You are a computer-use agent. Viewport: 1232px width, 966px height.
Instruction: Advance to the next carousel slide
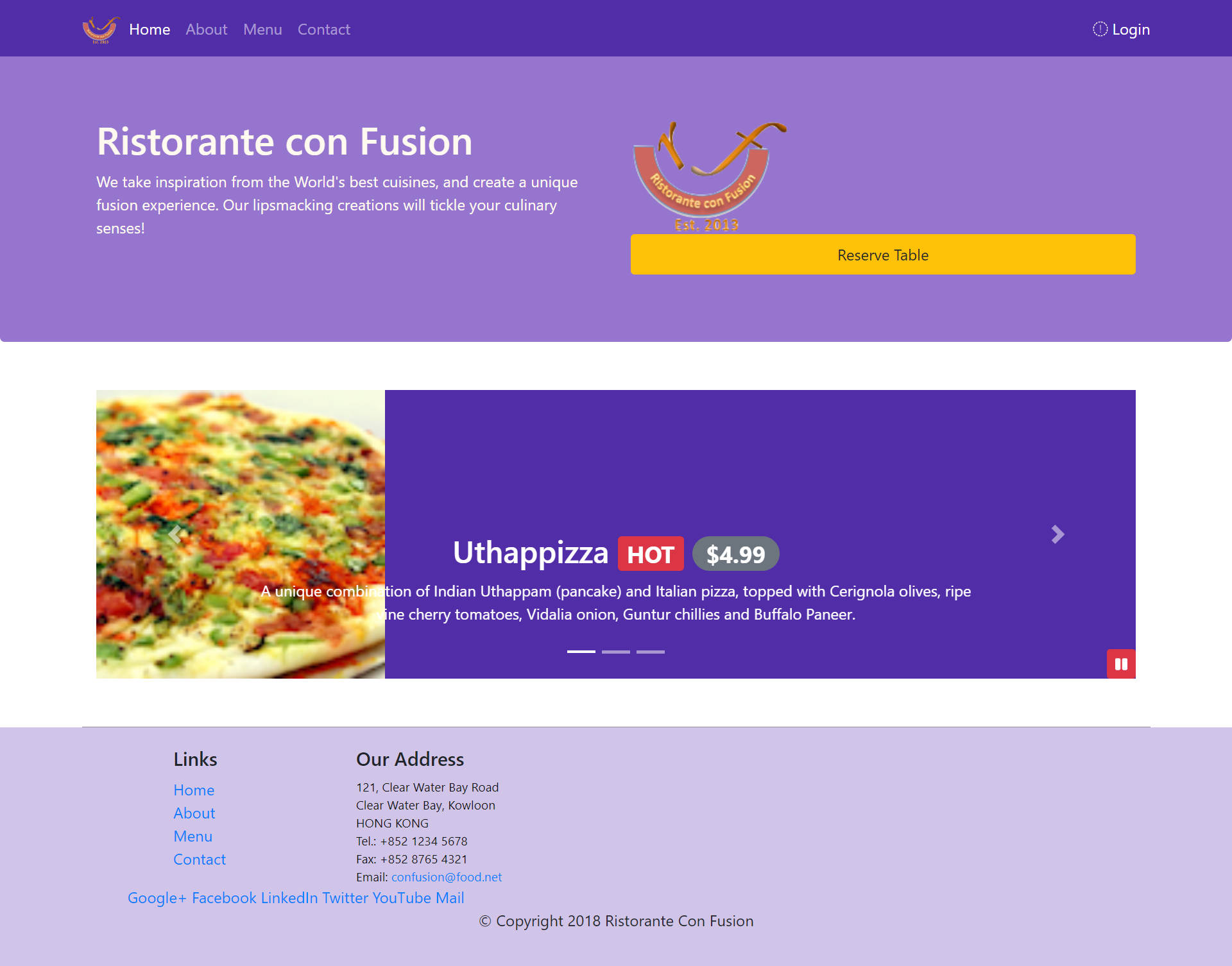pyautogui.click(x=1057, y=534)
